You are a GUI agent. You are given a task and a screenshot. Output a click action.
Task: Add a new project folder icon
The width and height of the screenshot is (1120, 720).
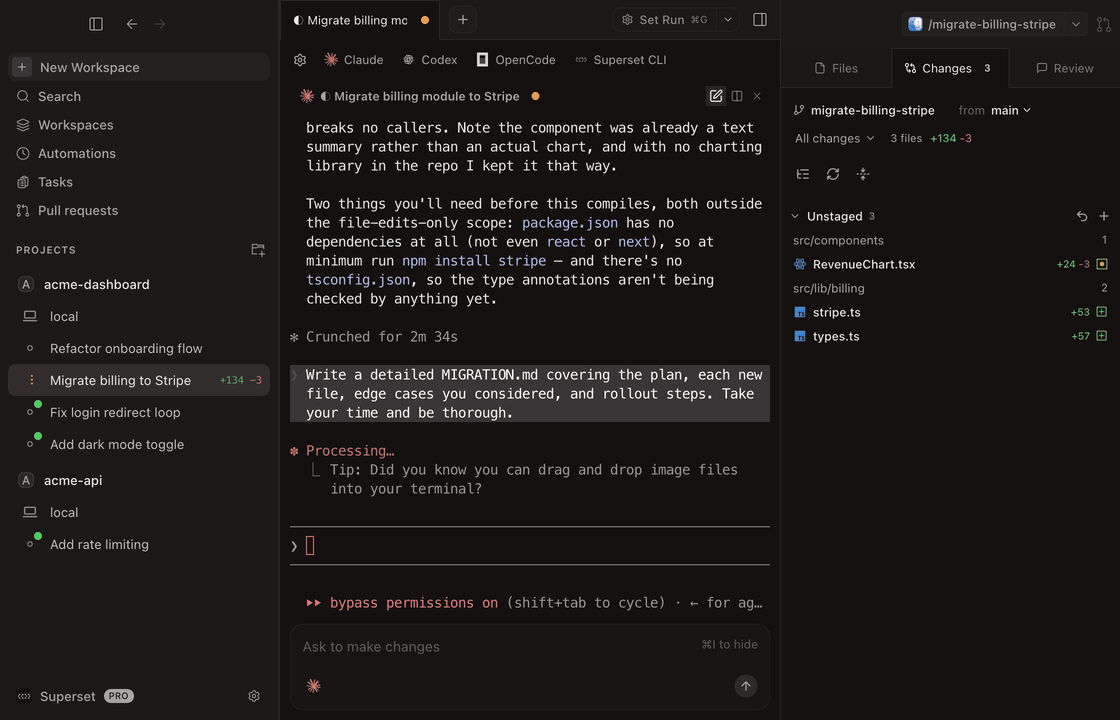tap(258, 249)
